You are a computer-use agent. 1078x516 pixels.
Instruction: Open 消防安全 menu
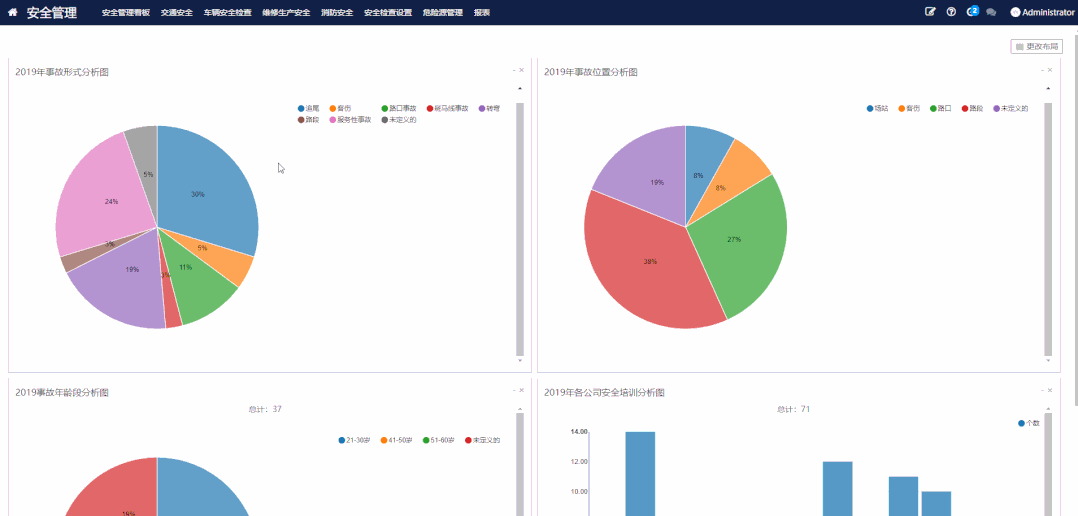point(337,12)
